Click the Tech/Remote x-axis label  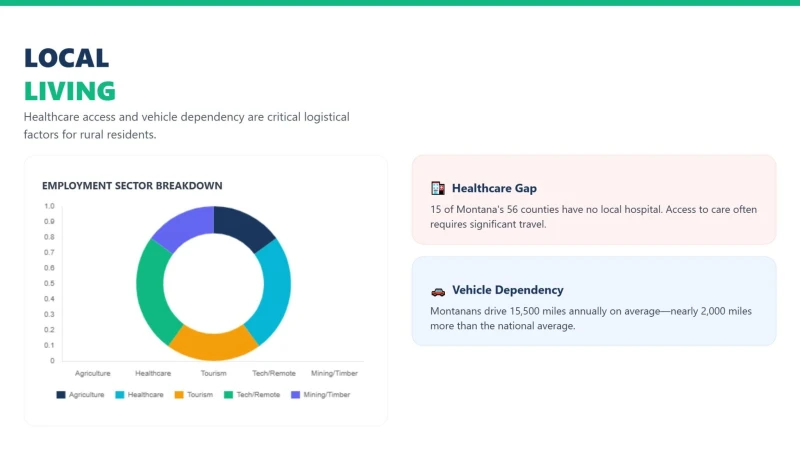tap(274, 373)
